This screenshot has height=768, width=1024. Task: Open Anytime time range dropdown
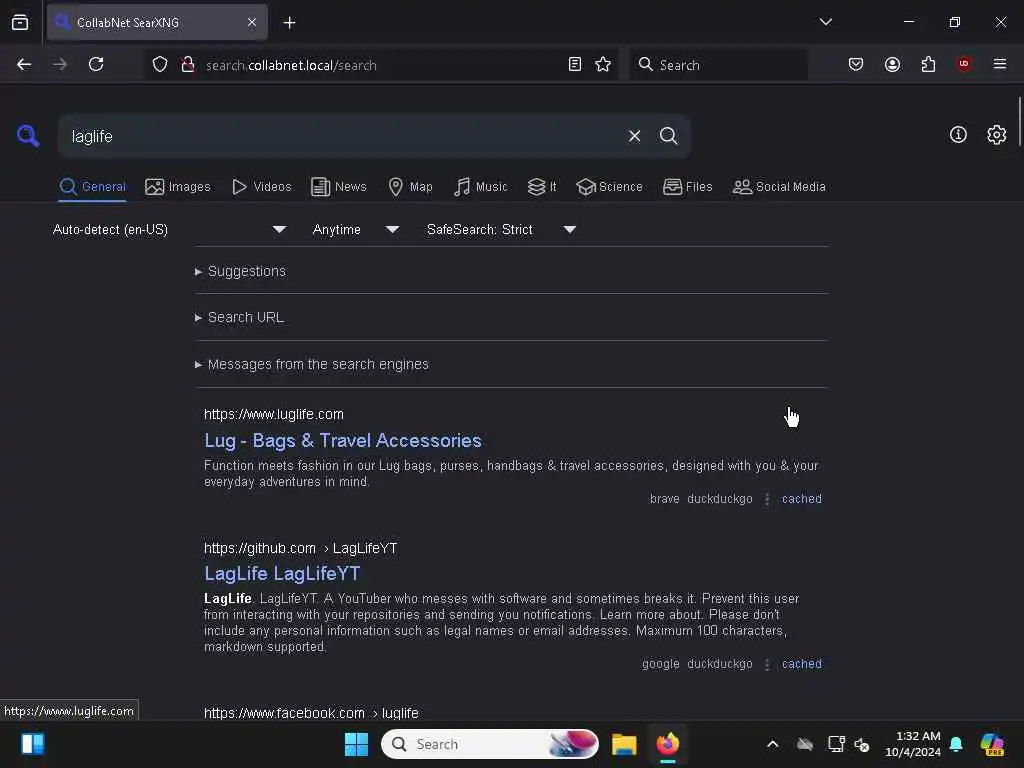pos(355,229)
